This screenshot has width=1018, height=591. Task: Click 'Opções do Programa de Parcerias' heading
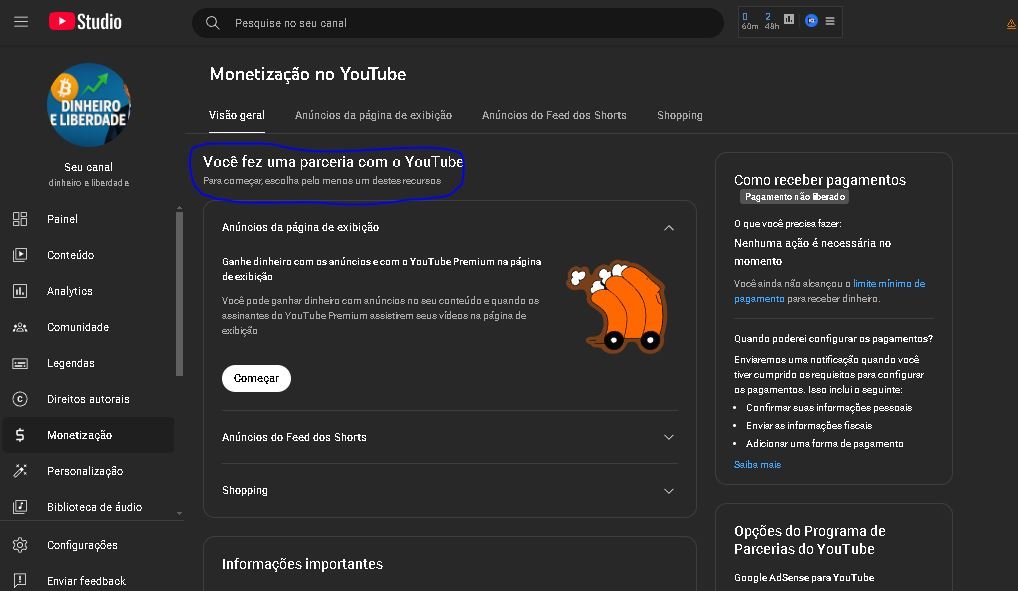(810, 540)
